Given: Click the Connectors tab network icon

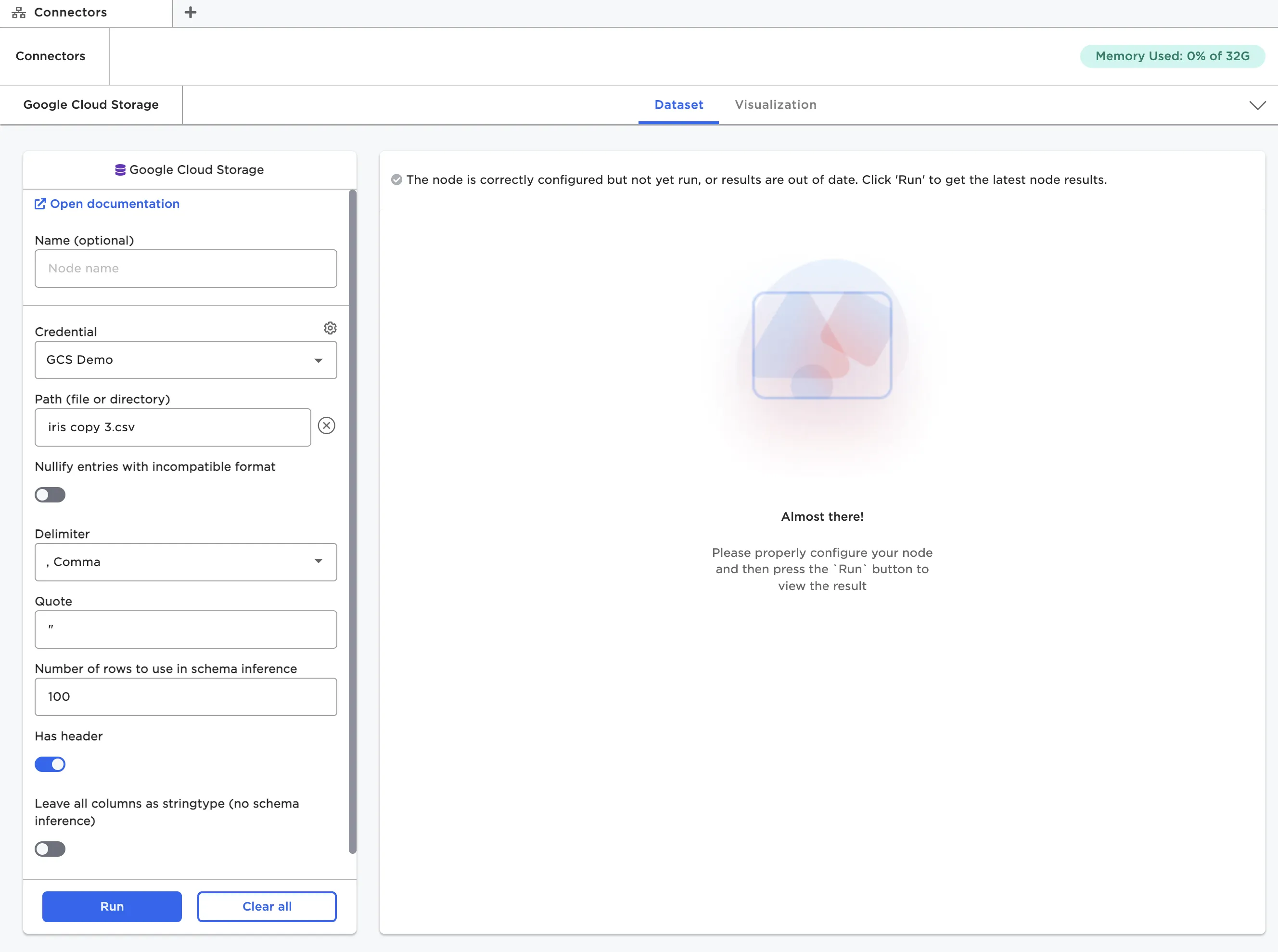Looking at the screenshot, I should pos(18,13).
